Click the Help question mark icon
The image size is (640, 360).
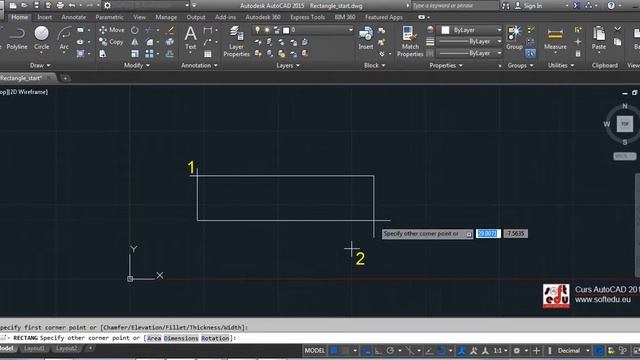(611, 5)
